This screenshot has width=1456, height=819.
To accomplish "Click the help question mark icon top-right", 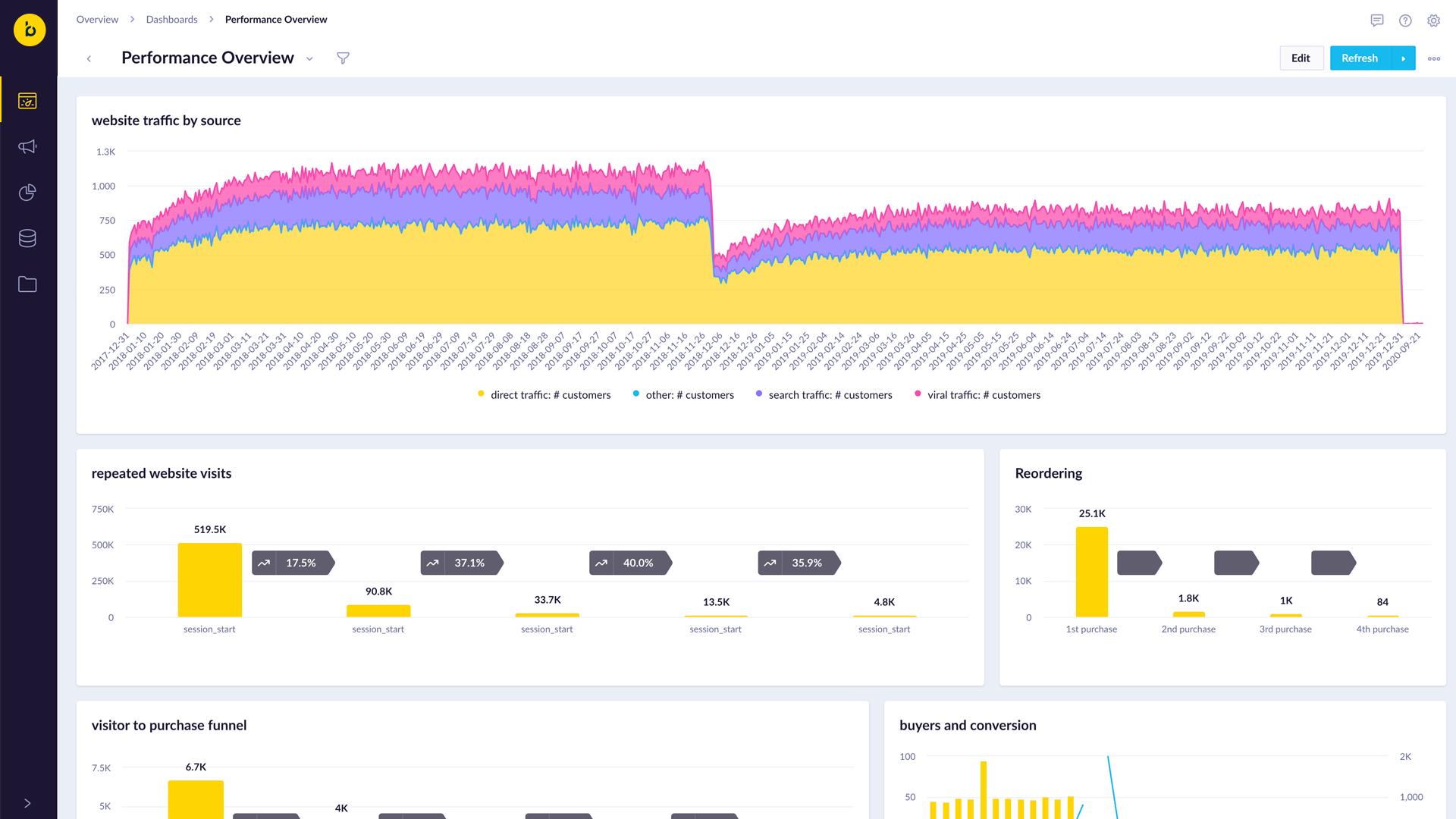I will tap(1407, 19).
